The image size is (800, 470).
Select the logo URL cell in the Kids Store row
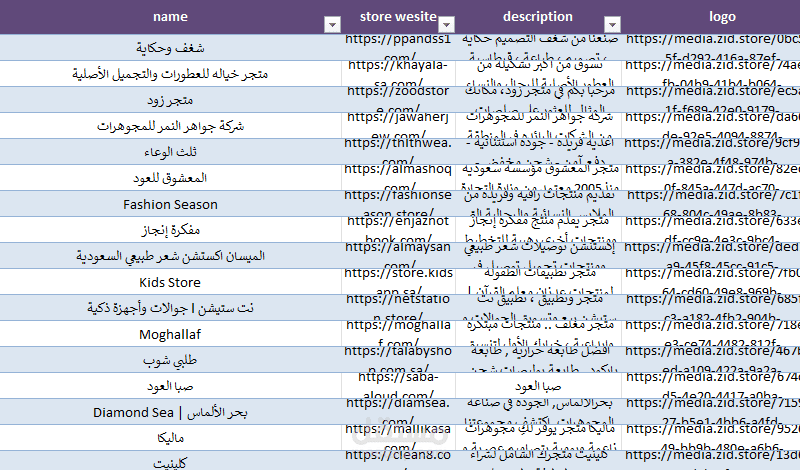pos(711,282)
